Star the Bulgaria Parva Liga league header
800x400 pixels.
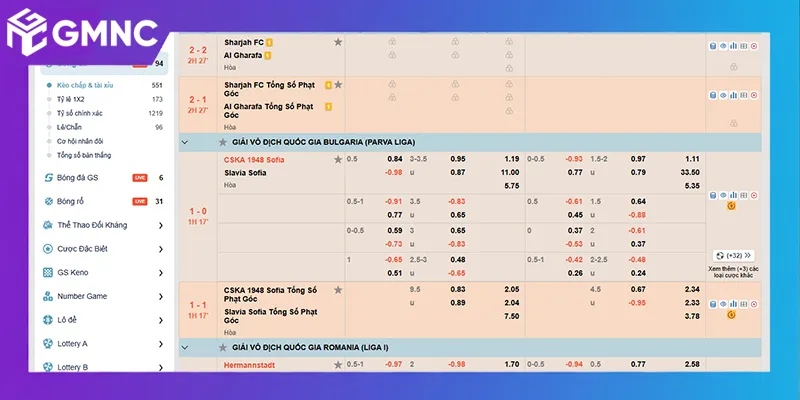(222, 142)
